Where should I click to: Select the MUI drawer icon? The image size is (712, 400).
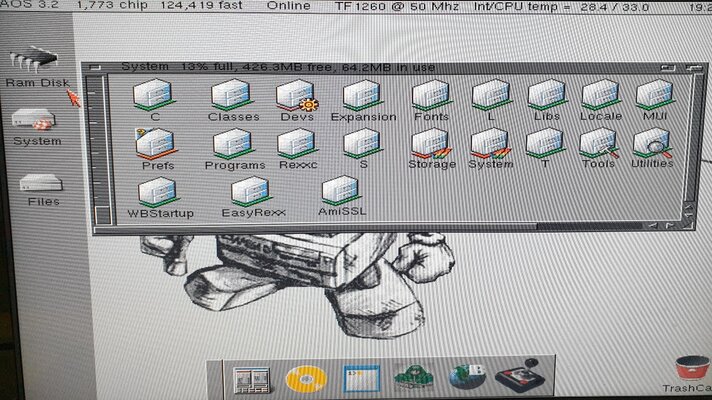coord(654,96)
